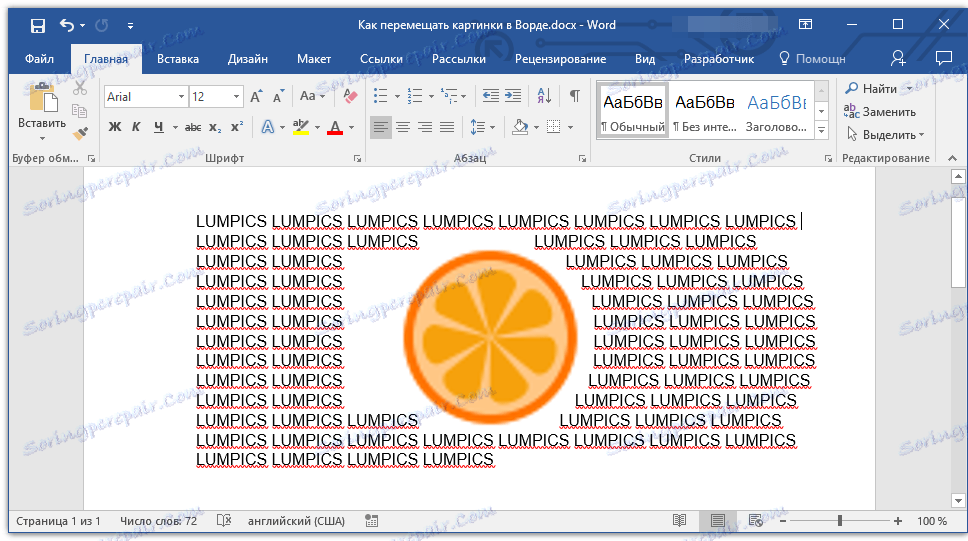Image resolution: width=968 pixels, height=541 pixels.
Task: Cut selection with the scissors icon
Action: tap(80, 88)
